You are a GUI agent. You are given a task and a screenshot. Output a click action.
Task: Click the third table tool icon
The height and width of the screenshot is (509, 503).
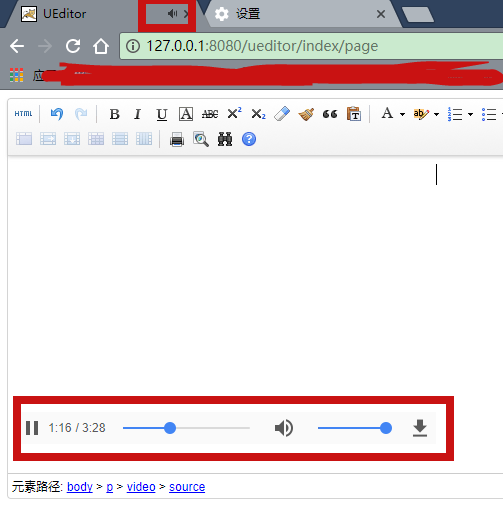(x=72, y=139)
